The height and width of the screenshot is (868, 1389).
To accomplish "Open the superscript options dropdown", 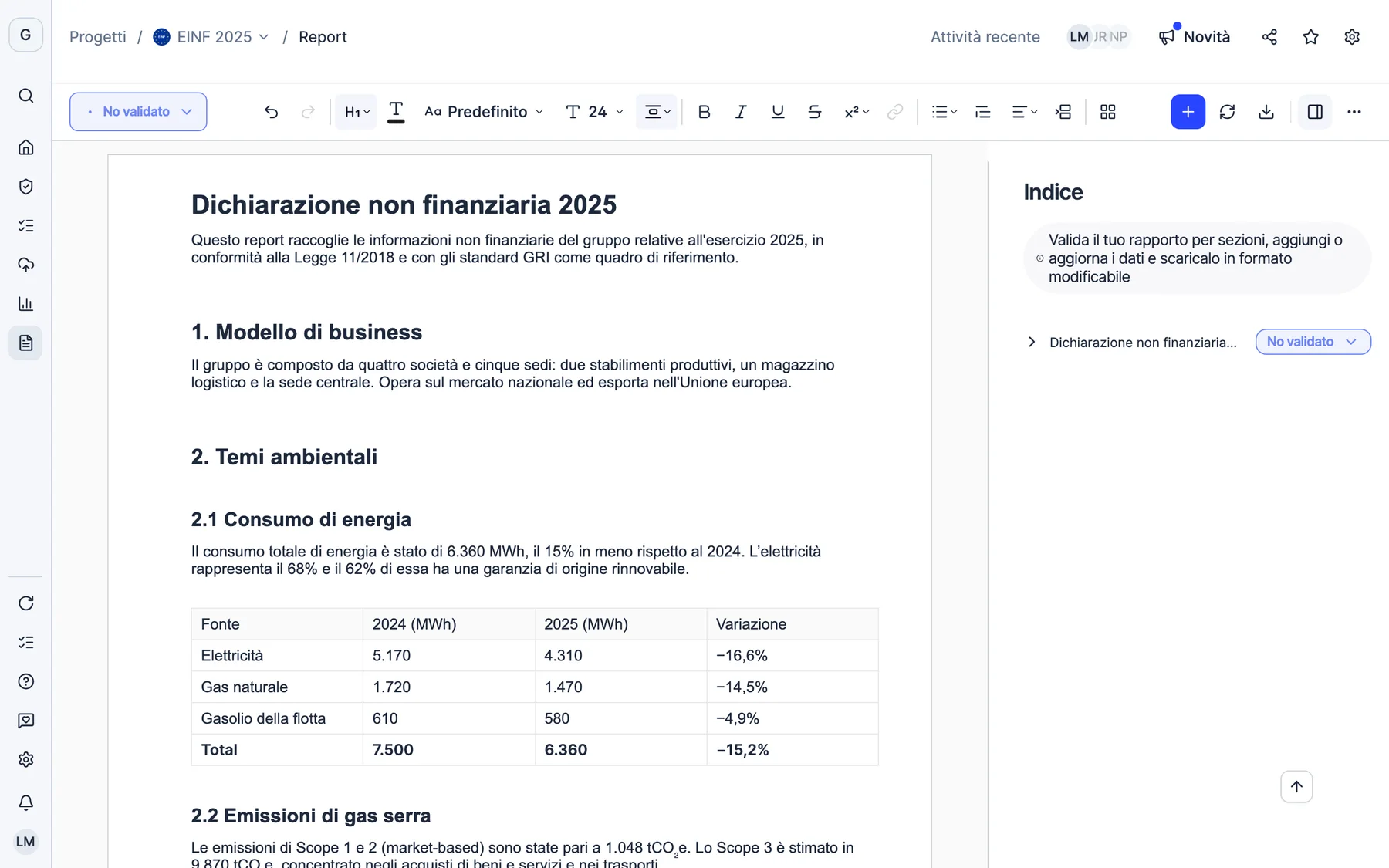I will [857, 112].
